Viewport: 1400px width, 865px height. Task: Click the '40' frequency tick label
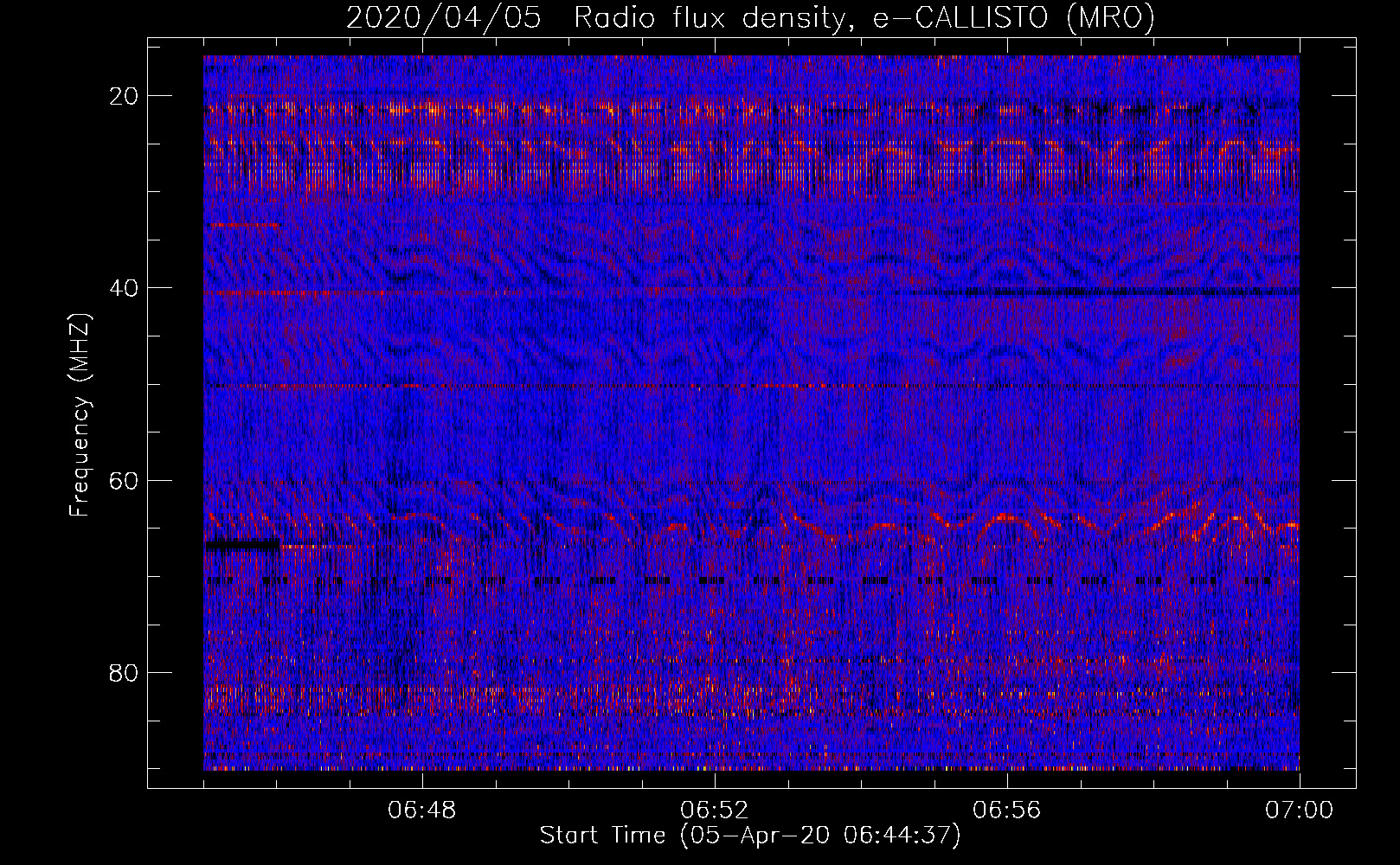coord(125,288)
